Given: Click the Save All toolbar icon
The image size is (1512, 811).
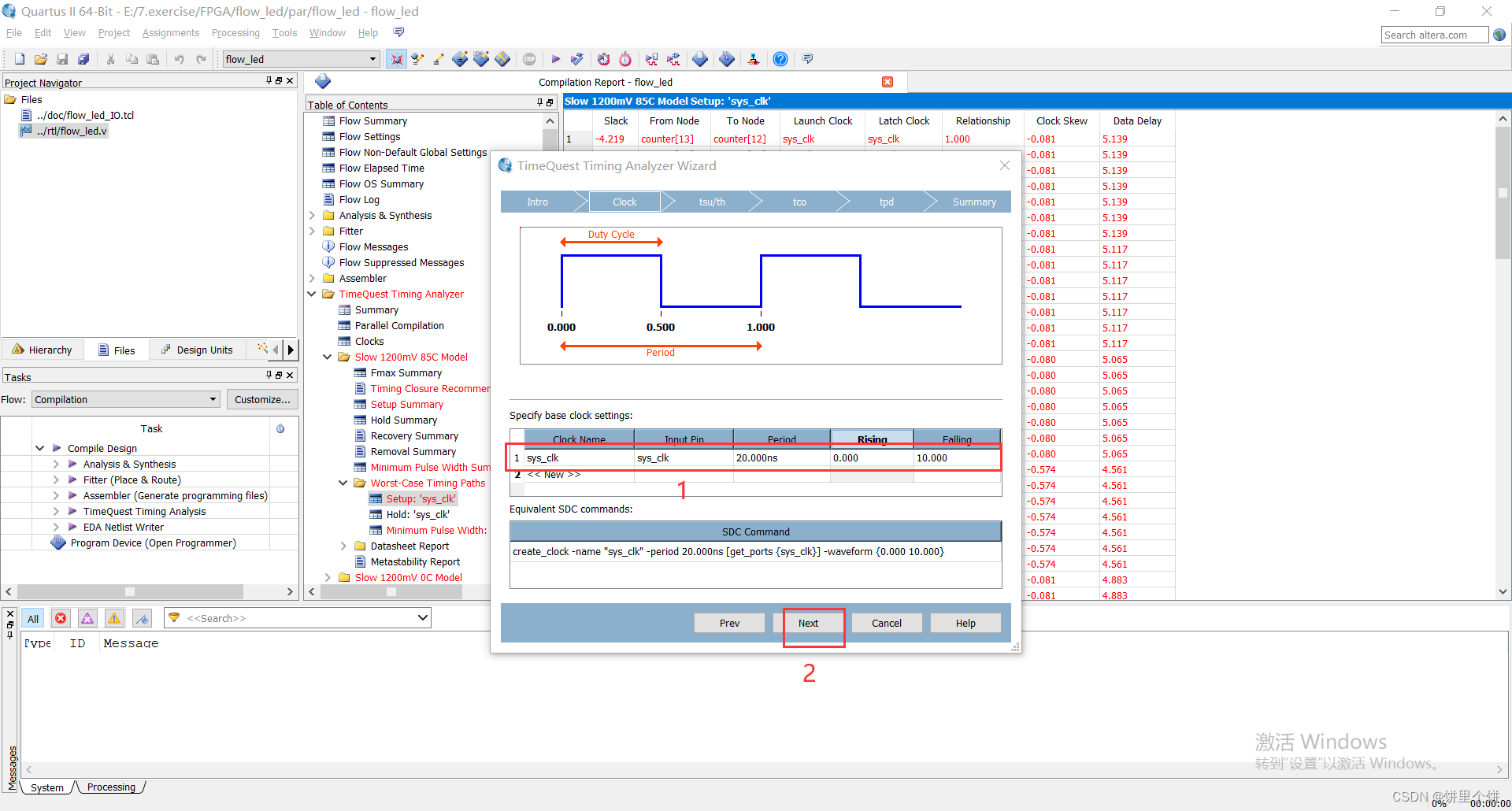Looking at the screenshot, I should [83, 59].
